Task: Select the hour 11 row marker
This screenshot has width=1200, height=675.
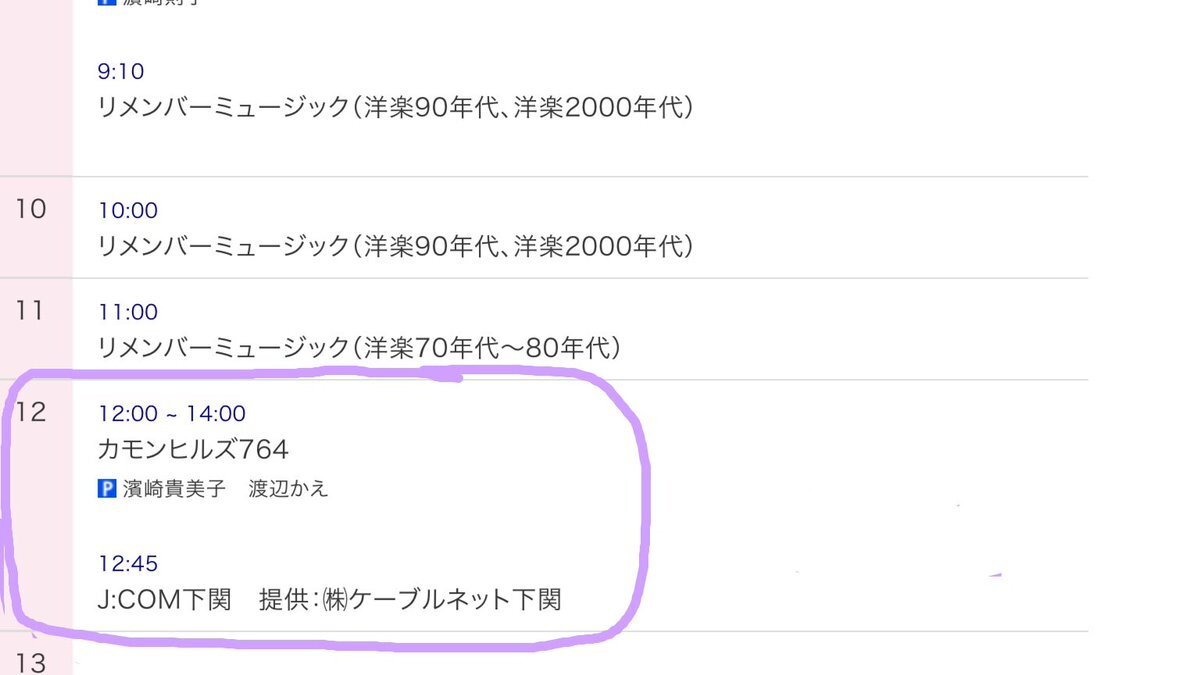Action: [x=31, y=311]
